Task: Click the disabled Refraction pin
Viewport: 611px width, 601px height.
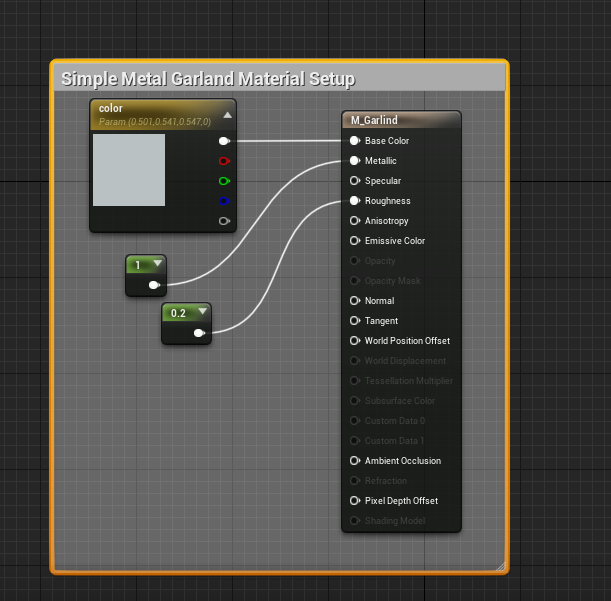Action: coord(355,481)
